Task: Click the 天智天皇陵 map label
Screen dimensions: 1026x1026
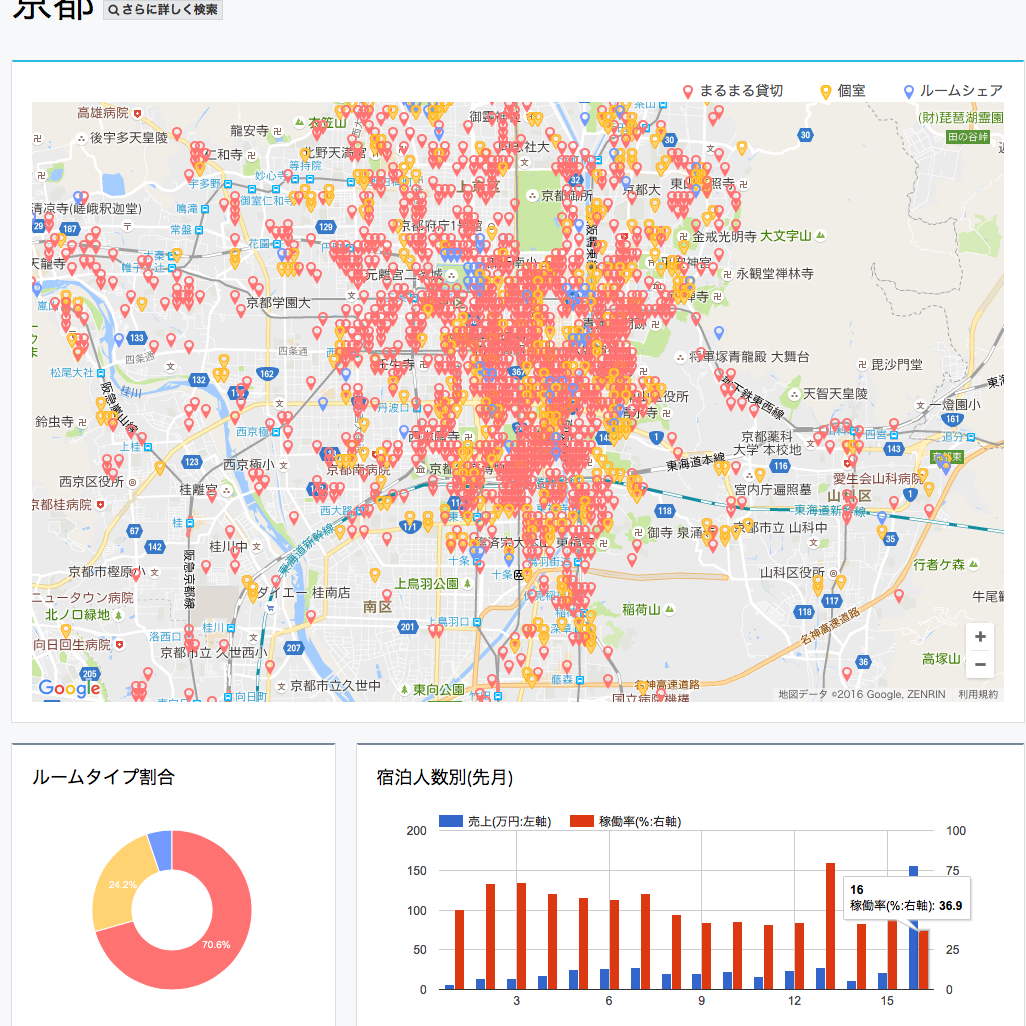Action: pos(835,393)
